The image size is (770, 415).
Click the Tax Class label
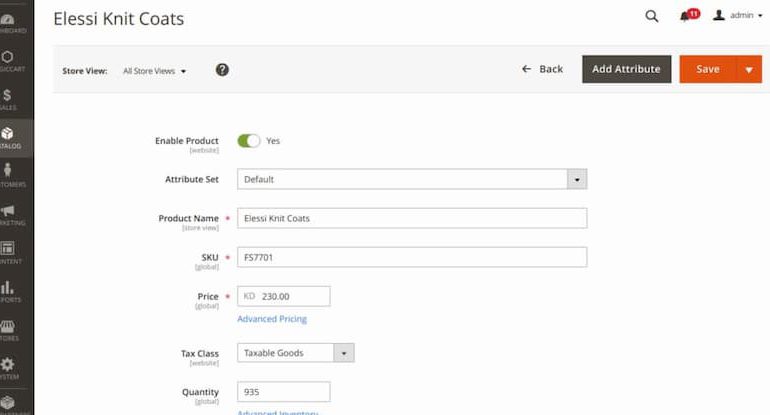(x=199, y=354)
